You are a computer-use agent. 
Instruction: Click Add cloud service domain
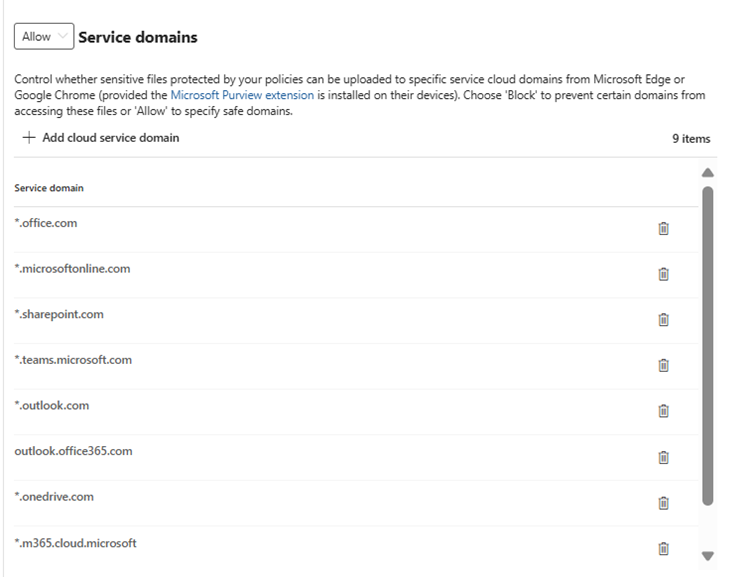100,138
